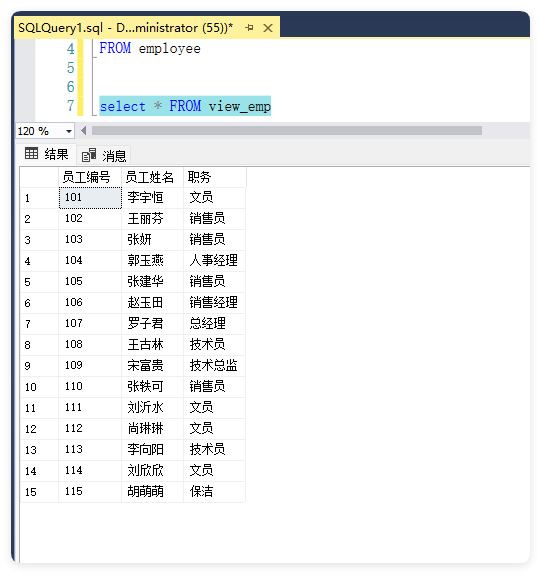The width and height of the screenshot is (541, 574).
Task: Select cell 王丽芬
Action: point(152,219)
